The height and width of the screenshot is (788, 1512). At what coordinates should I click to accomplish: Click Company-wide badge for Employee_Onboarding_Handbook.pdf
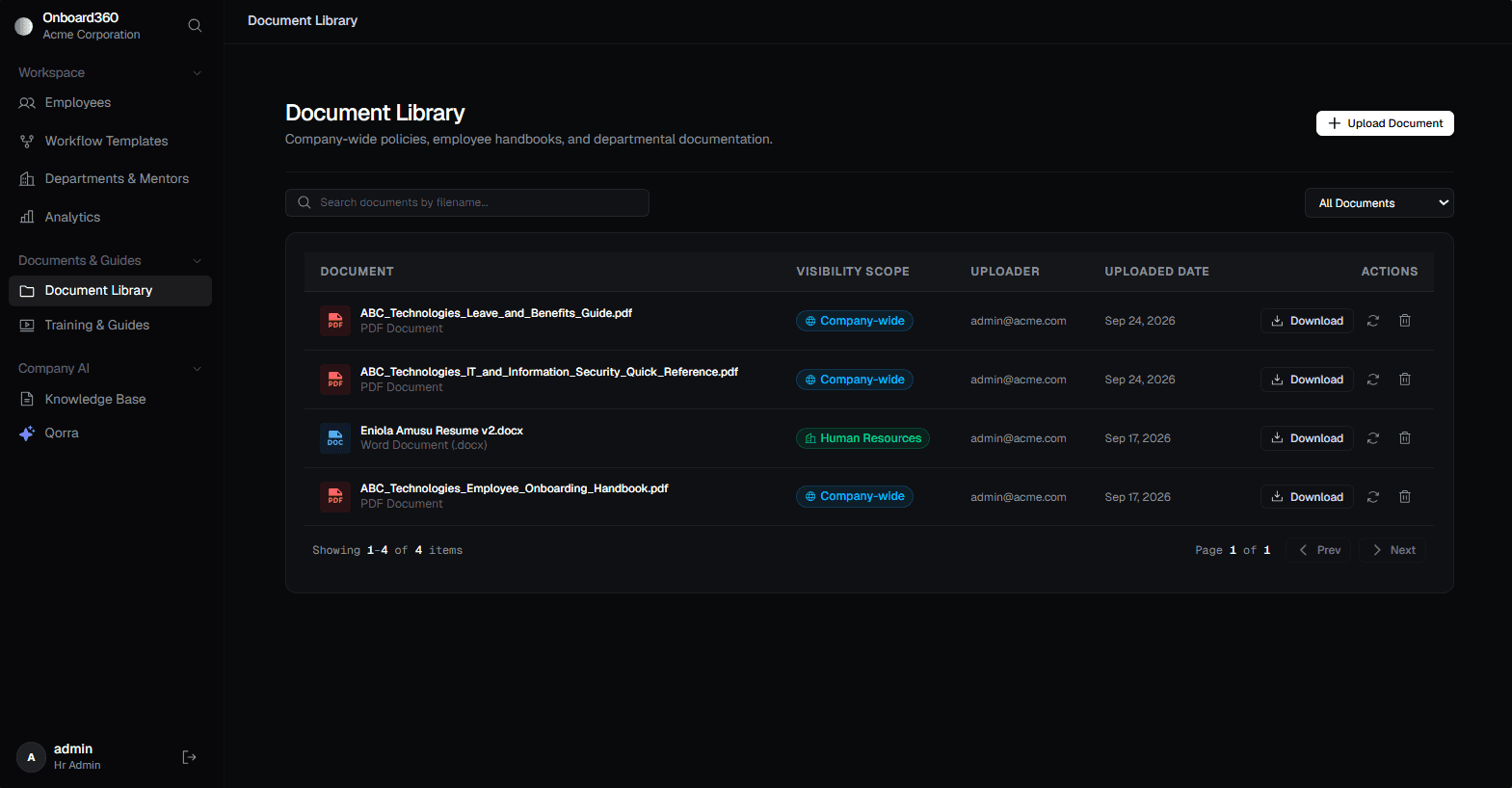[855, 496]
